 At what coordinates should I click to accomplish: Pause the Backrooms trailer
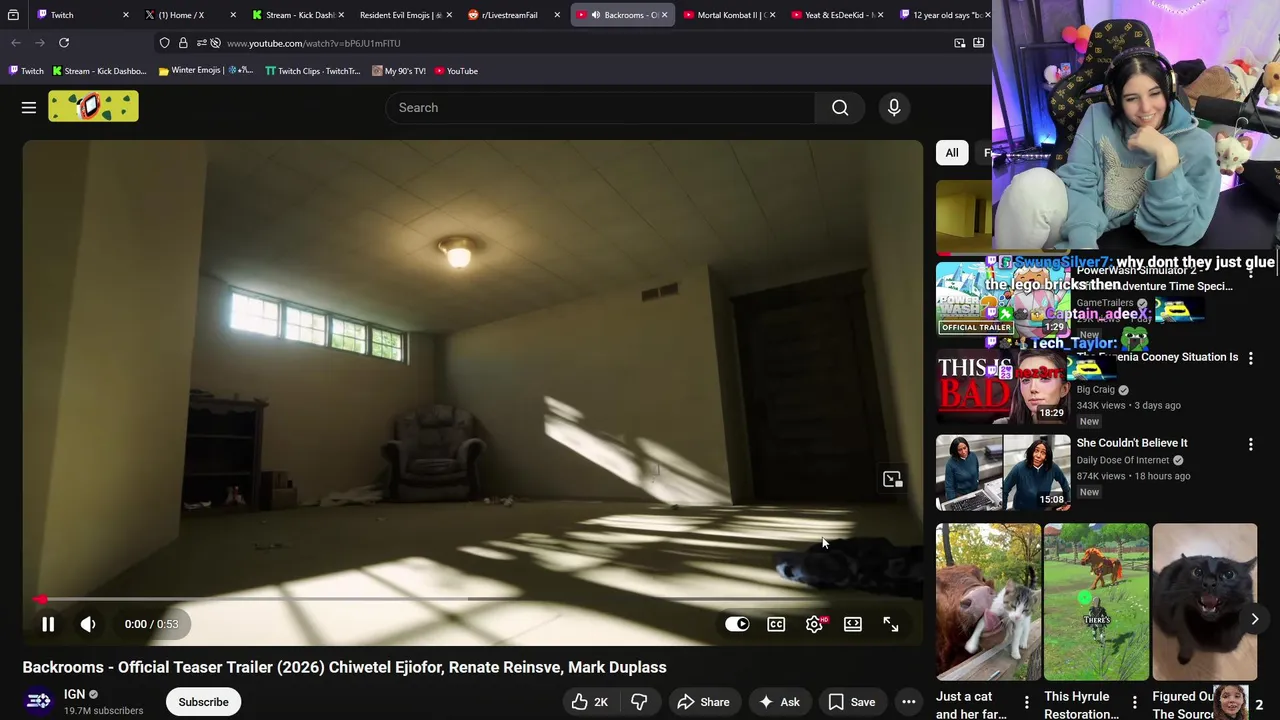(x=47, y=624)
